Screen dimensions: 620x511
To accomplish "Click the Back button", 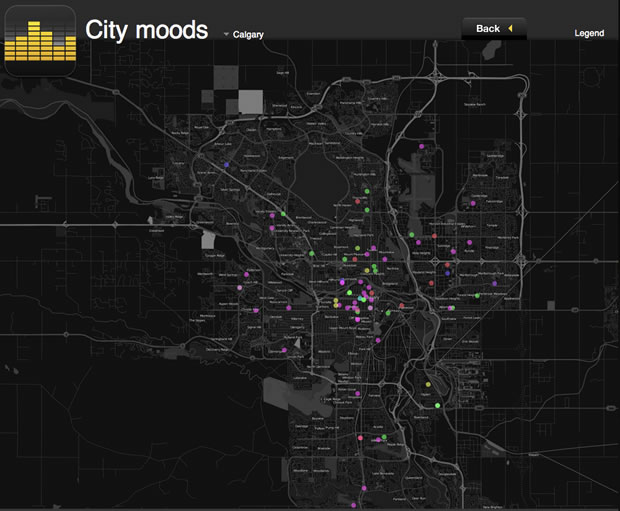I will coord(494,28).
